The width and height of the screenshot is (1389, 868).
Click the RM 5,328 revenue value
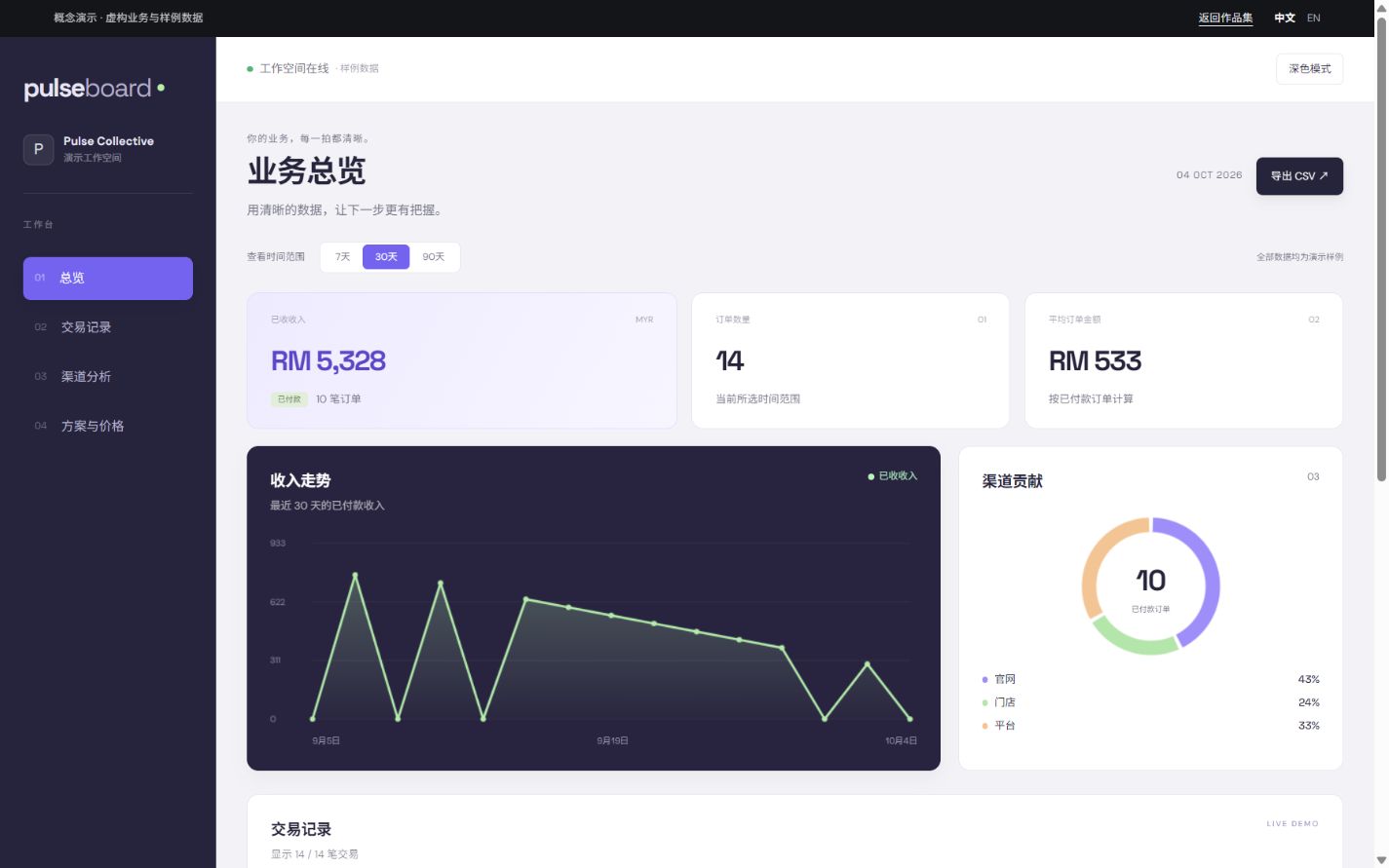click(x=328, y=361)
